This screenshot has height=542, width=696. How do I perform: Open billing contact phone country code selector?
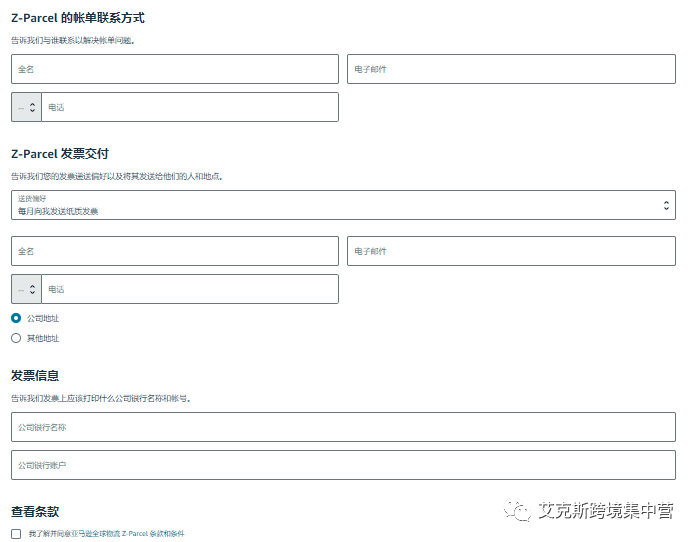pos(27,107)
